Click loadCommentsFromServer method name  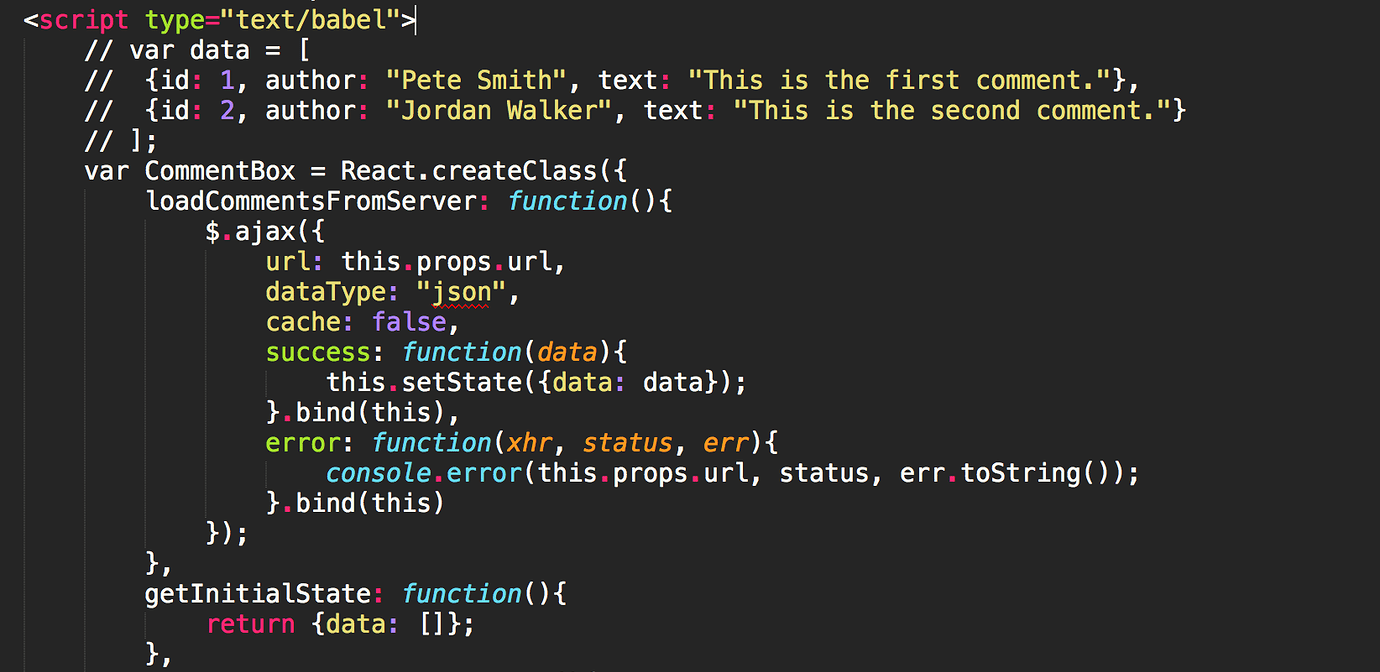click(311, 201)
